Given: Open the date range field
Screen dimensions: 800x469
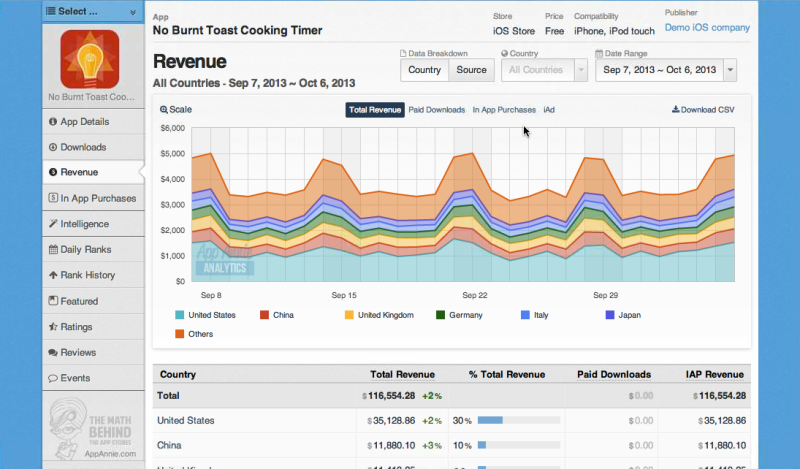Looking at the screenshot, I should (x=659, y=70).
